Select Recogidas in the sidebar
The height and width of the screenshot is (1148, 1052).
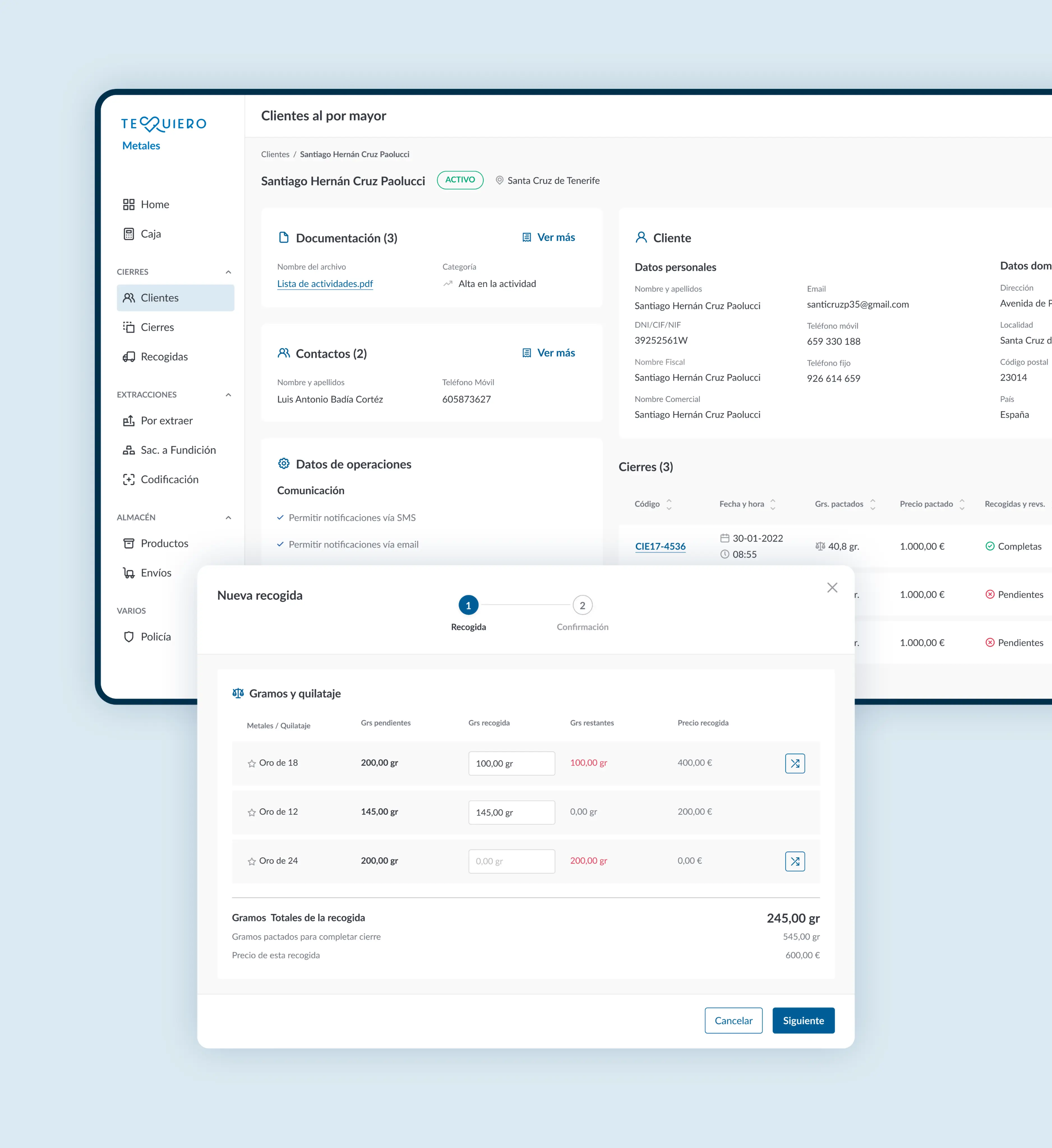coord(165,357)
